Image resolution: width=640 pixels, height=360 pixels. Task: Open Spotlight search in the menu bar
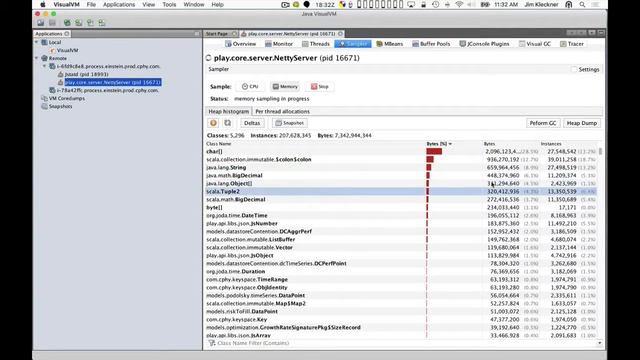582,4
